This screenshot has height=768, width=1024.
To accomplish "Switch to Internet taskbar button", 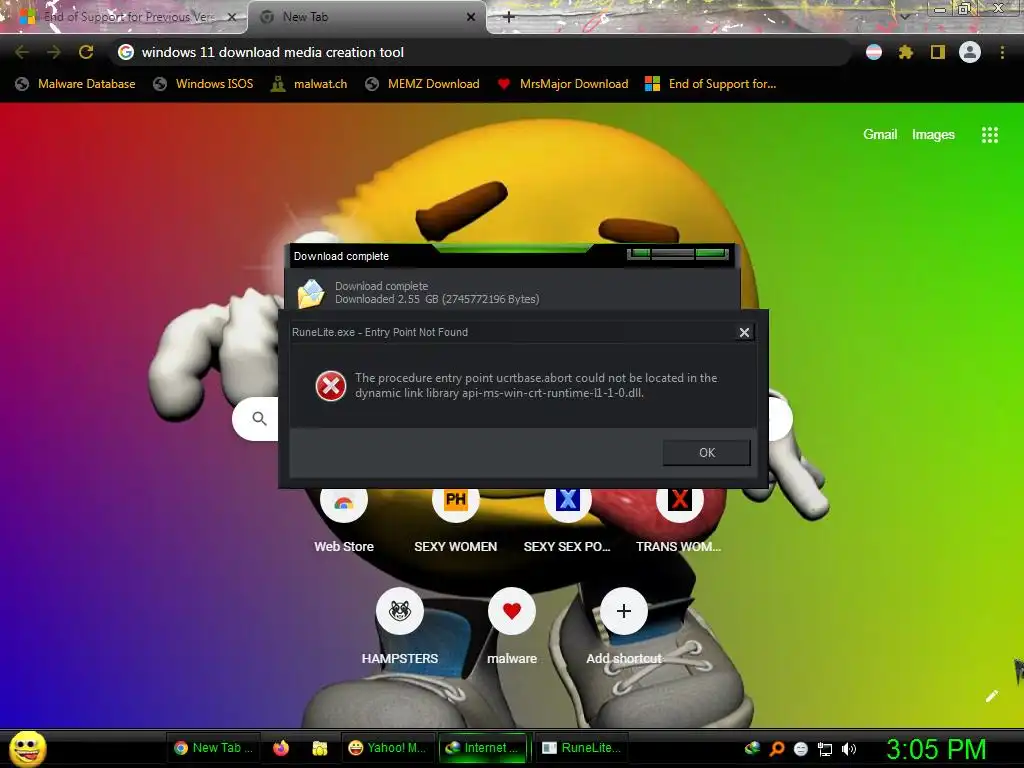I will [x=484, y=748].
